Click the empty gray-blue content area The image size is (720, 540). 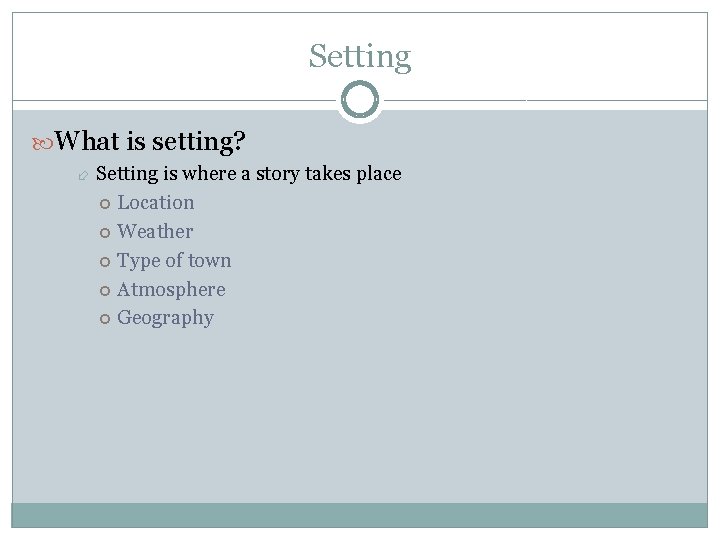coord(450,400)
